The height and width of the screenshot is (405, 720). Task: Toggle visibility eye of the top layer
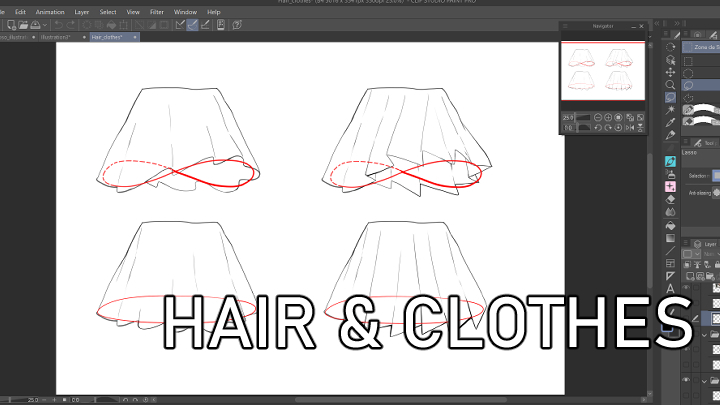click(686, 288)
